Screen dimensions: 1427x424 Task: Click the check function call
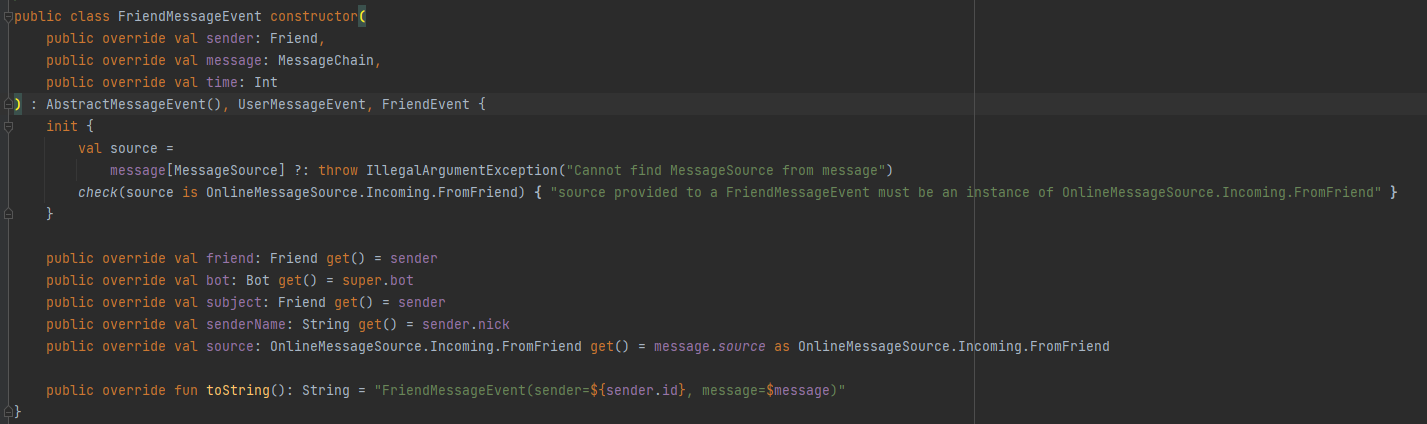(x=98, y=192)
